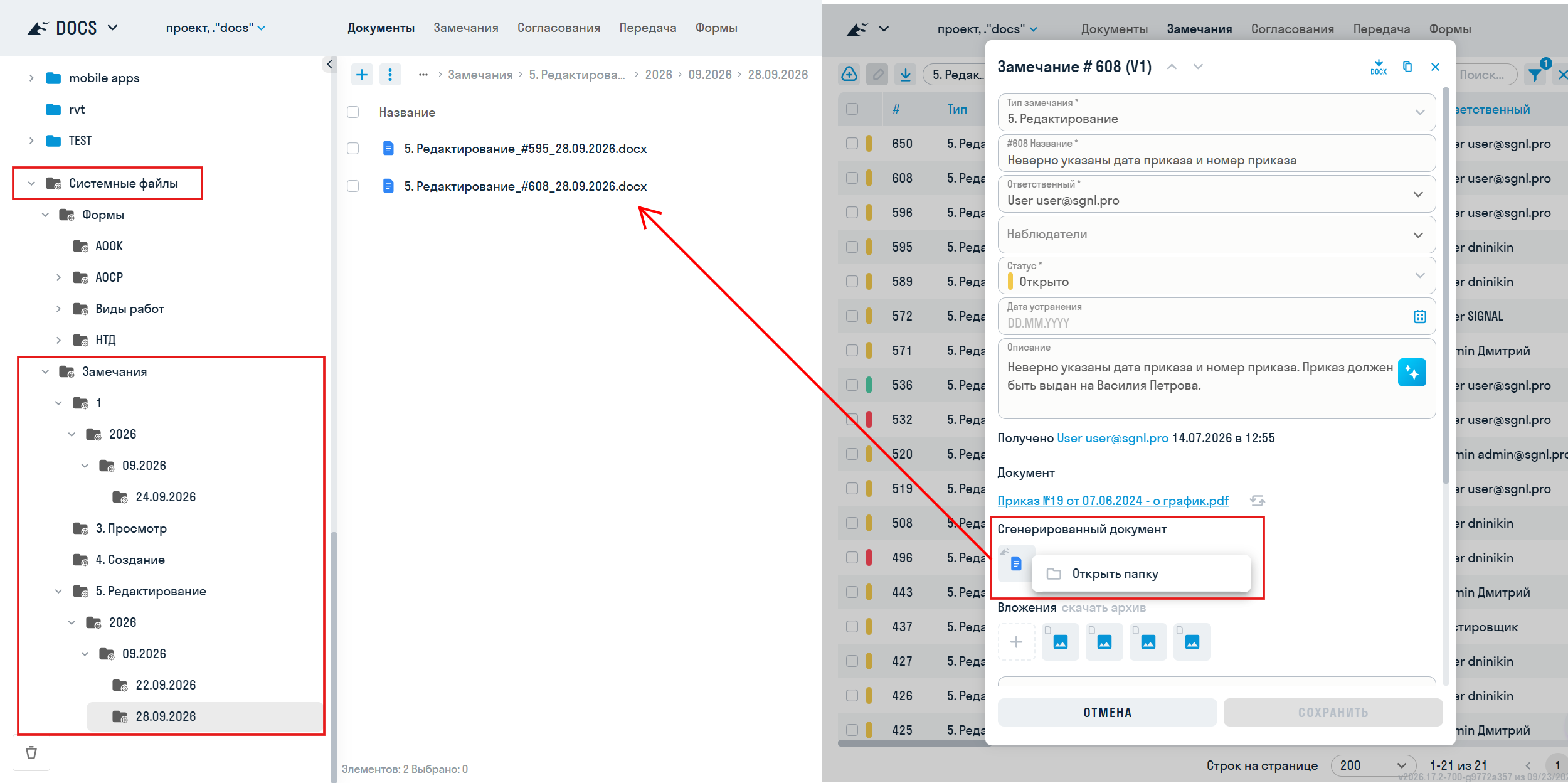Screen dimensions: 1568x783
Task: Click the replace document icon next to the PDF link
Action: pos(1257,501)
